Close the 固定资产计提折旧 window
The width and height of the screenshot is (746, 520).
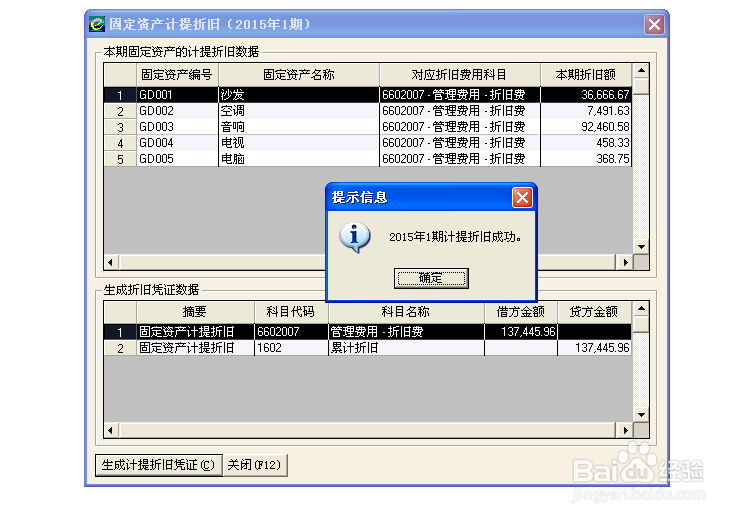(654, 24)
